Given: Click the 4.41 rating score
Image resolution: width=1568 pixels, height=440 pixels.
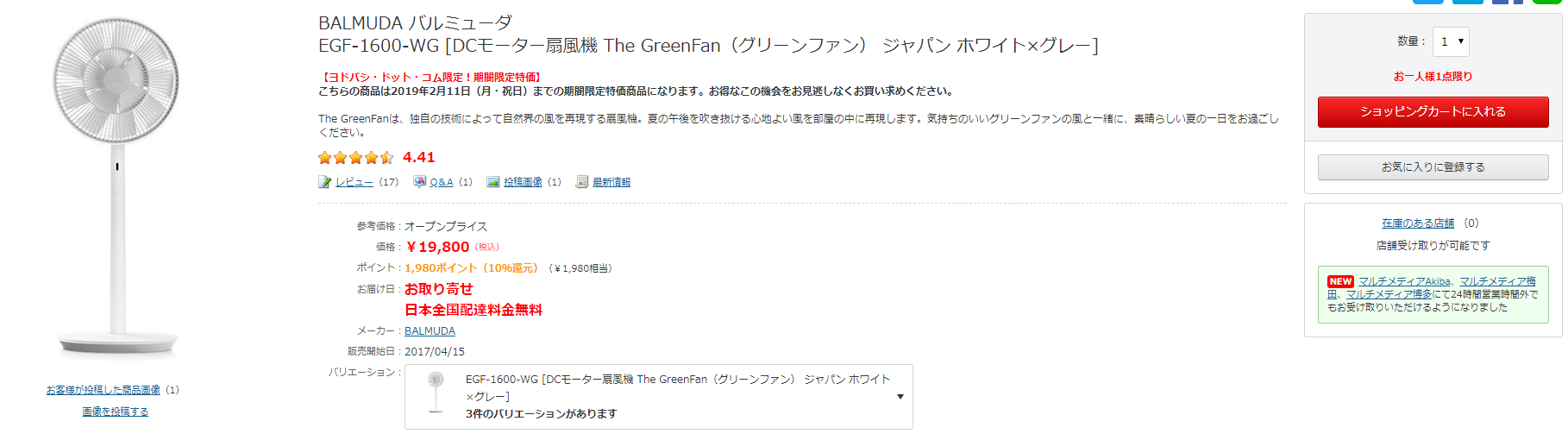Looking at the screenshot, I should tap(418, 158).
